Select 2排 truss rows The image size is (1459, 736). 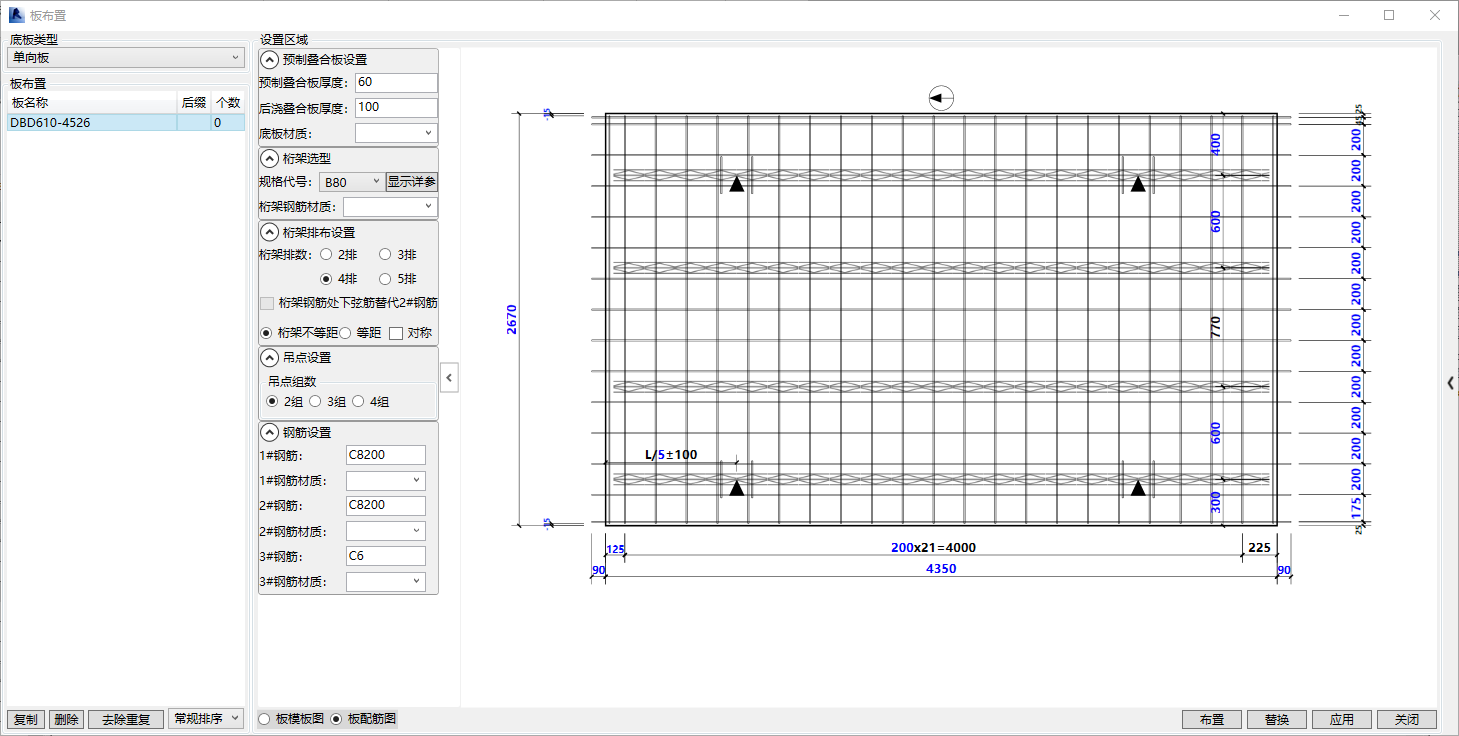pyautogui.click(x=338, y=255)
